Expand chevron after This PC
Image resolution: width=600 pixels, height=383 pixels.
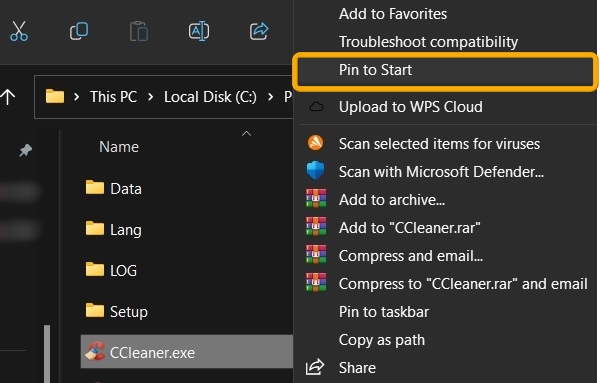pos(150,97)
